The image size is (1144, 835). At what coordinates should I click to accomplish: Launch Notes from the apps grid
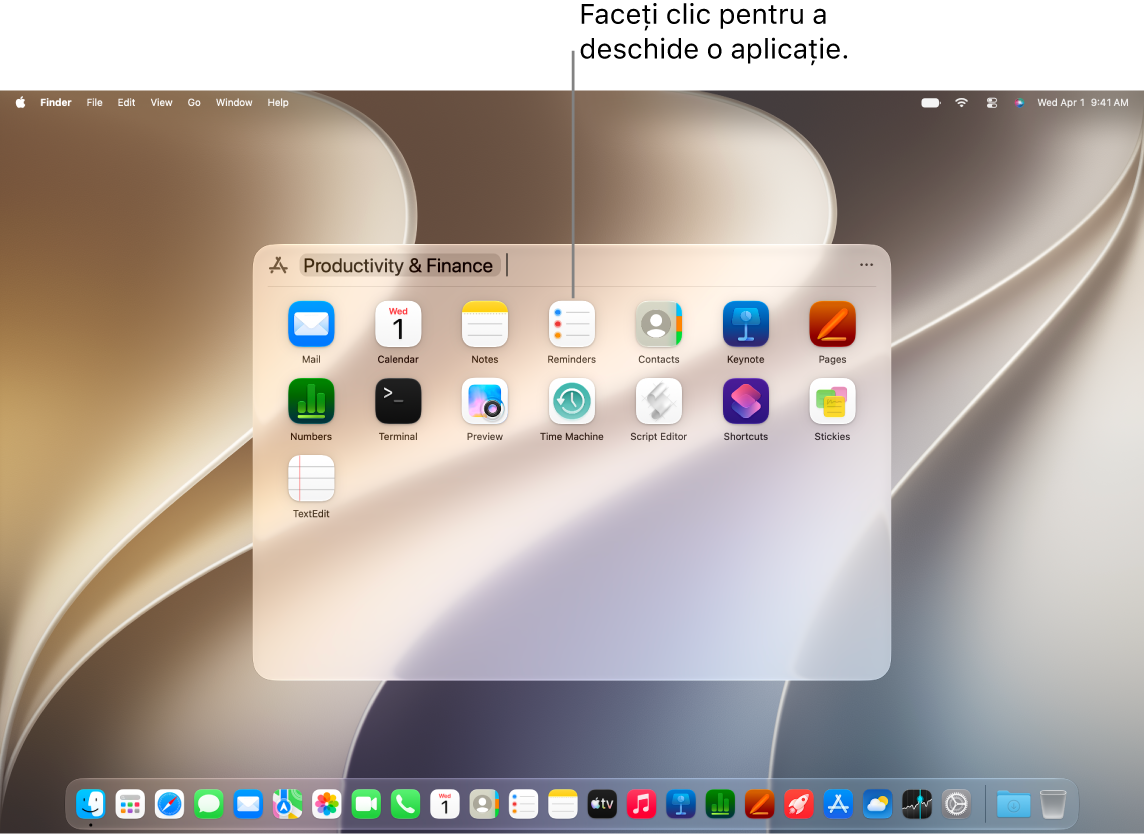tap(484, 324)
